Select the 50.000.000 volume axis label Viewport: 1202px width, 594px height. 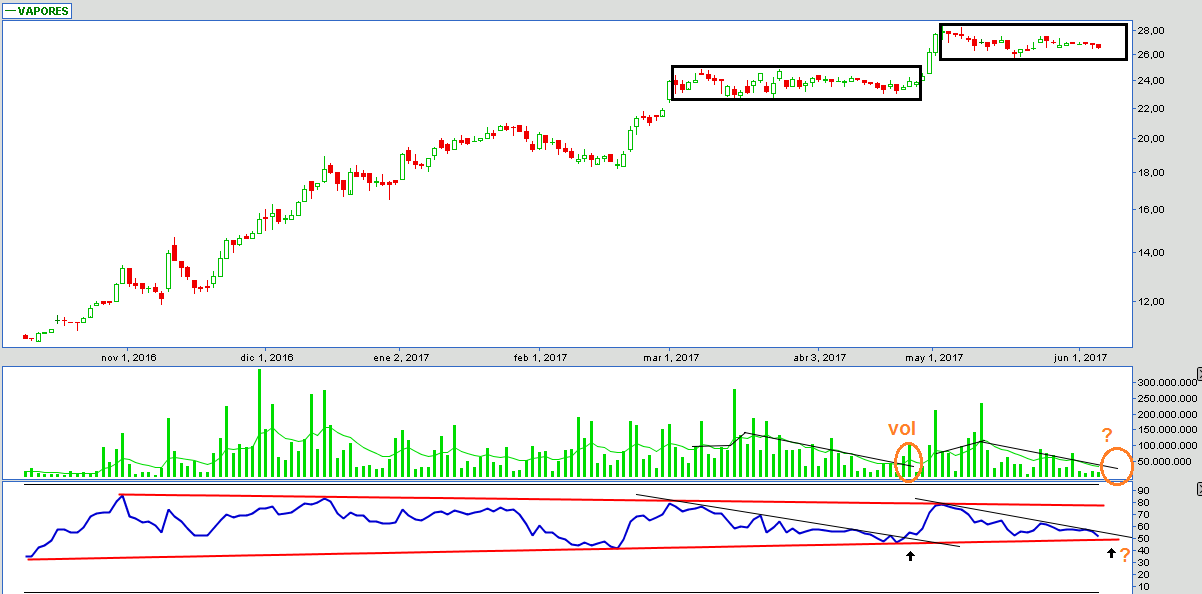coord(1166,462)
